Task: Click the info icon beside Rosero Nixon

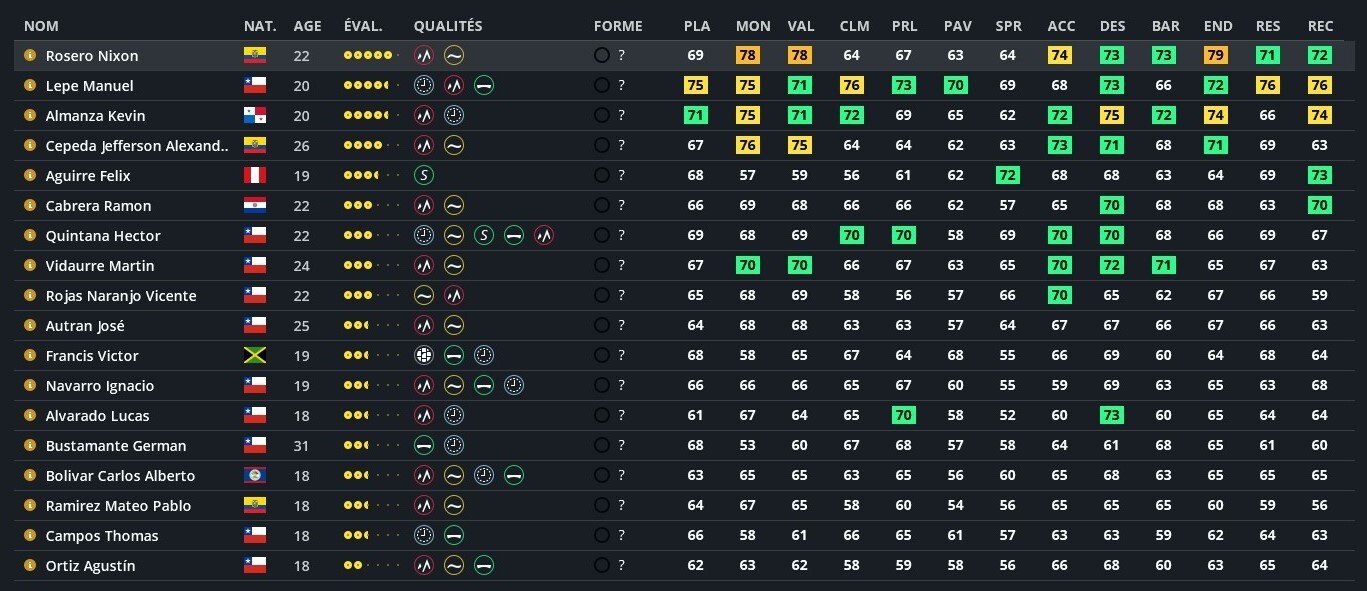Action: click(x=30, y=56)
